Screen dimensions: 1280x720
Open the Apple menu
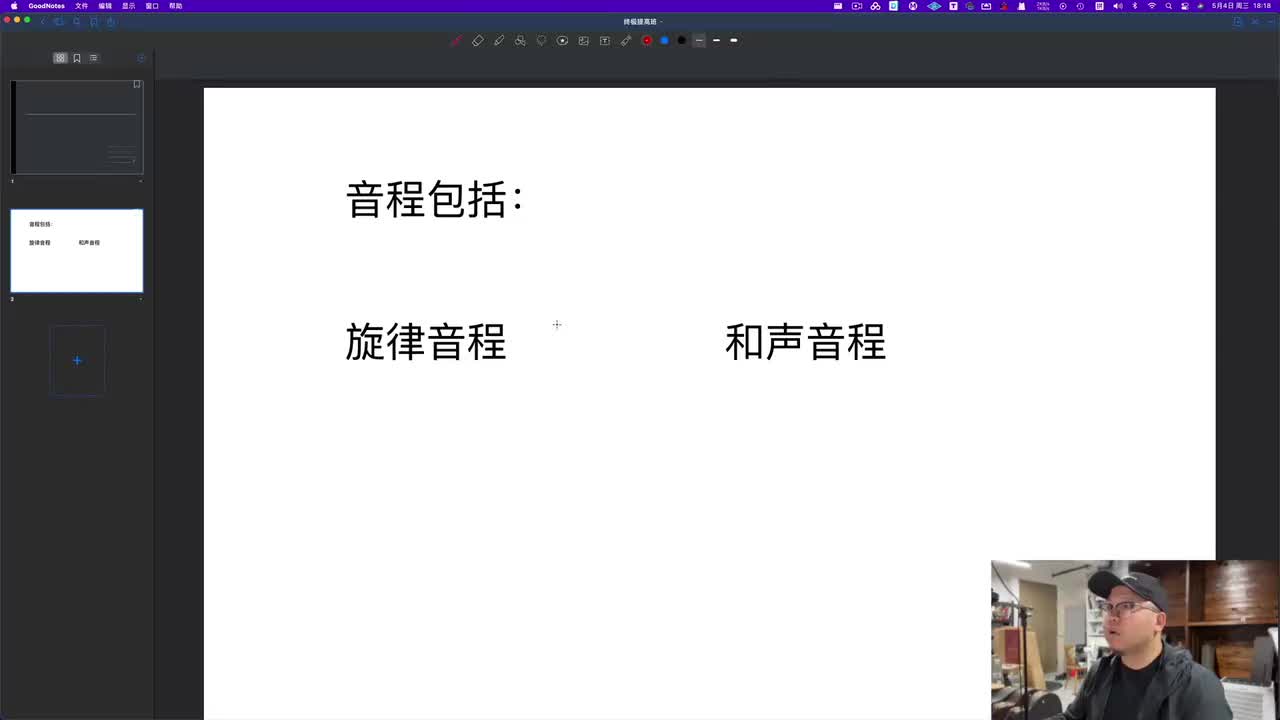(x=14, y=6)
